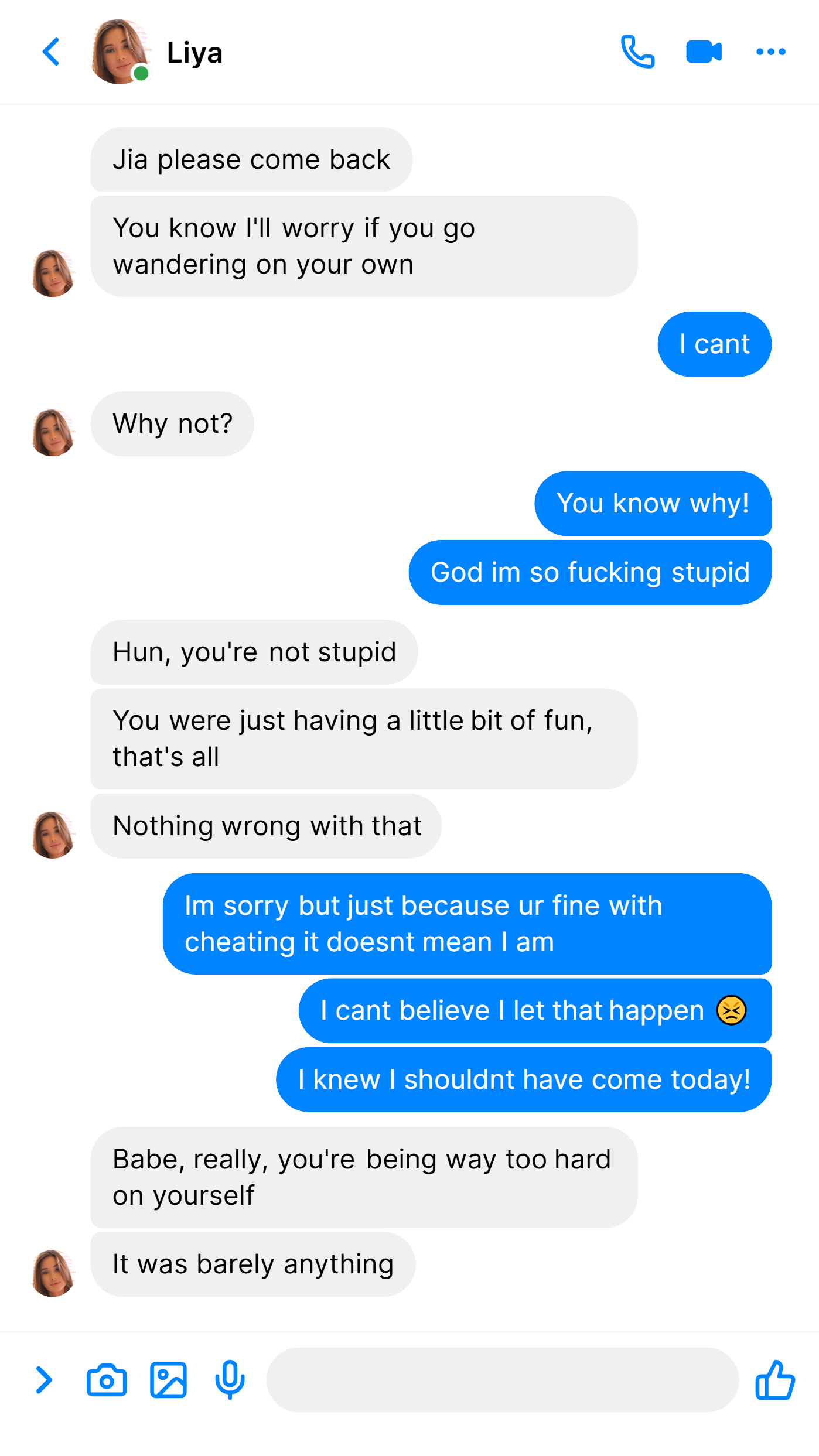The height and width of the screenshot is (1456, 819).
Task: Go back using the left arrow
Action: 52,52
